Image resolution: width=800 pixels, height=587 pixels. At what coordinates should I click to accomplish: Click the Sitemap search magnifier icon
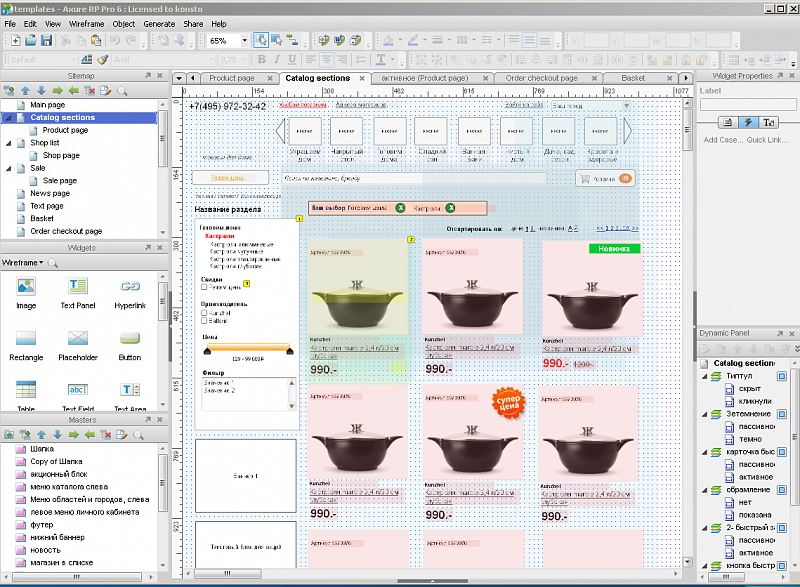tap(123, 91)
